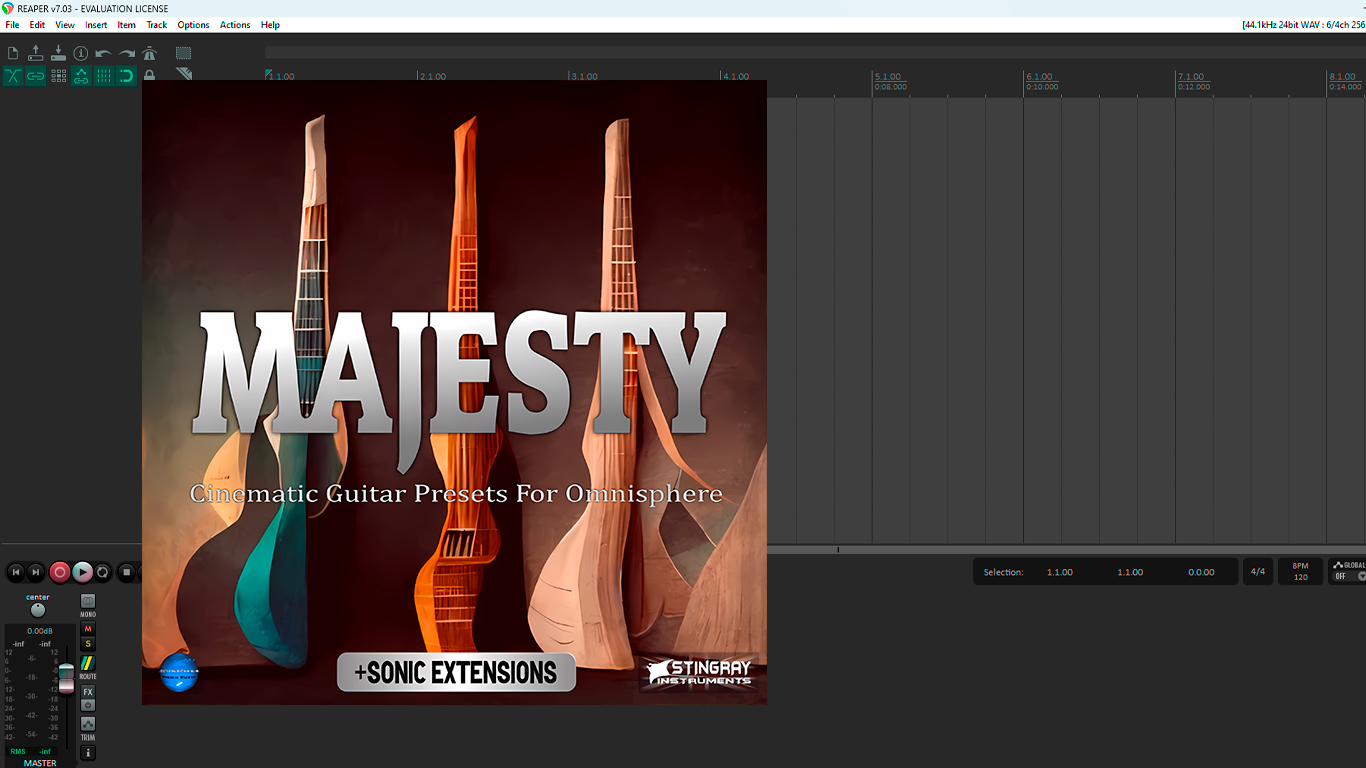The height and width of the screenshot is (768, 1366).
Task: Toggle the locking padlock icon
Action: point(149,76)
